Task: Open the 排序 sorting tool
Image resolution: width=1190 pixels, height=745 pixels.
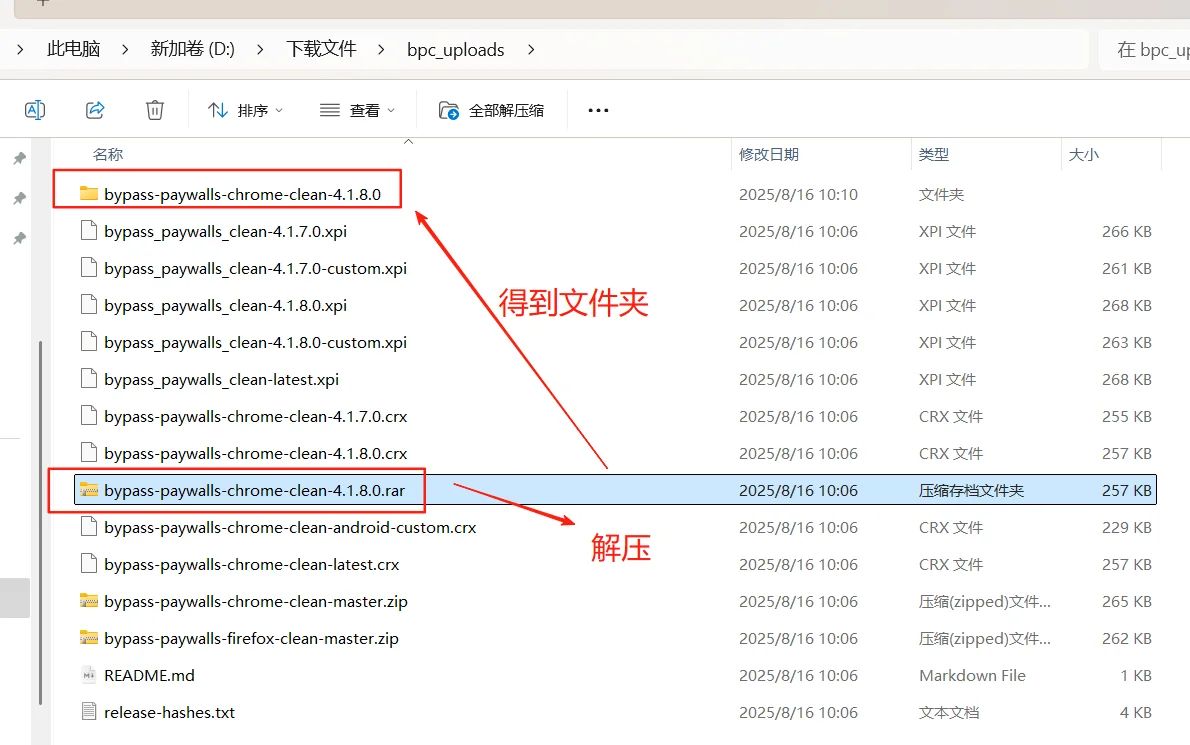Action: (242, 109)
